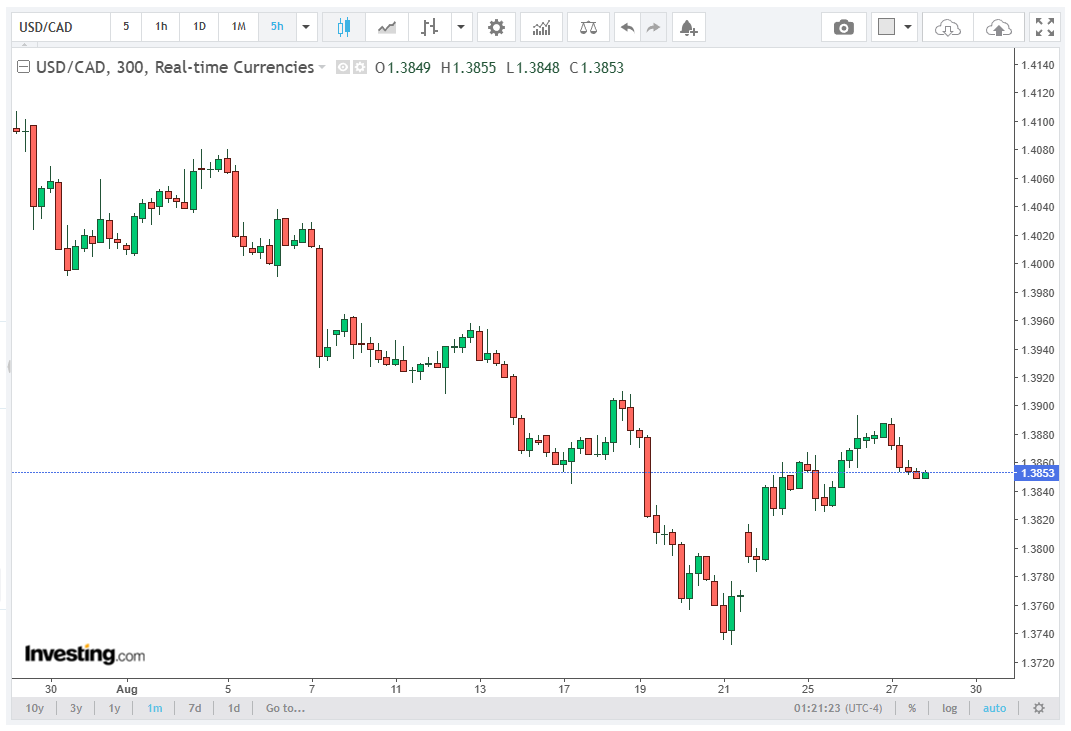The width and height of the screenshot is (1071, 731).
Task: Undo the last chart action
Action: pyautogui.click(x=627, y=27)
